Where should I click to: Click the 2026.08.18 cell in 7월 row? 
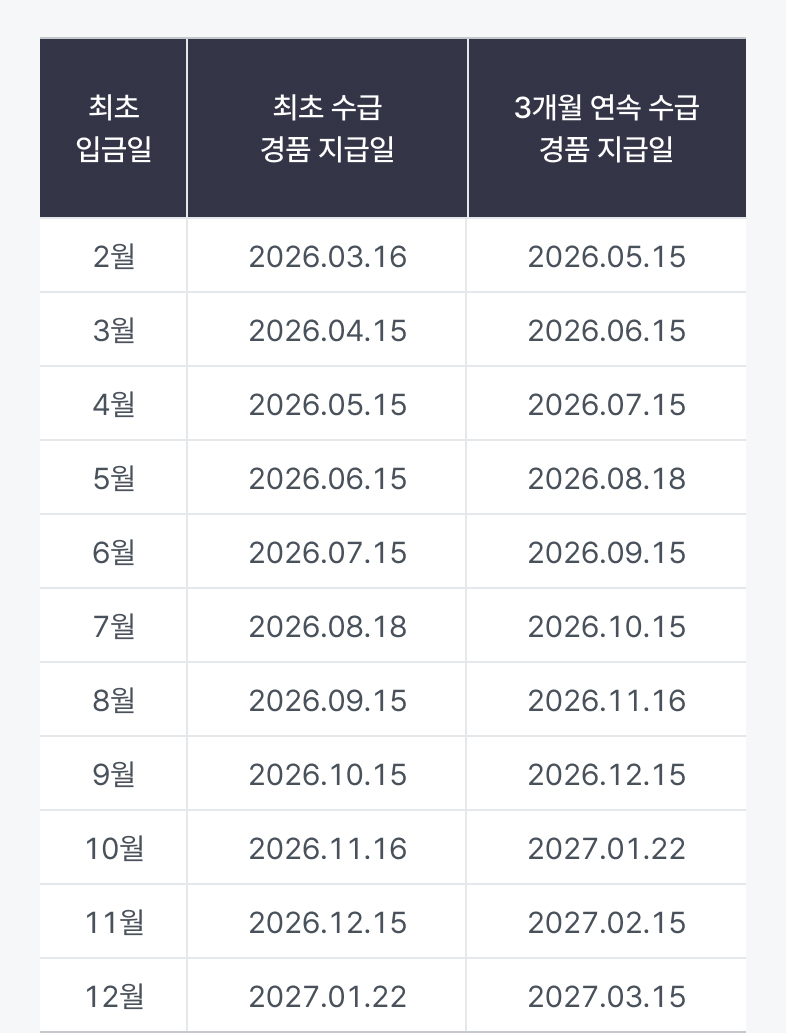(327, 626)
